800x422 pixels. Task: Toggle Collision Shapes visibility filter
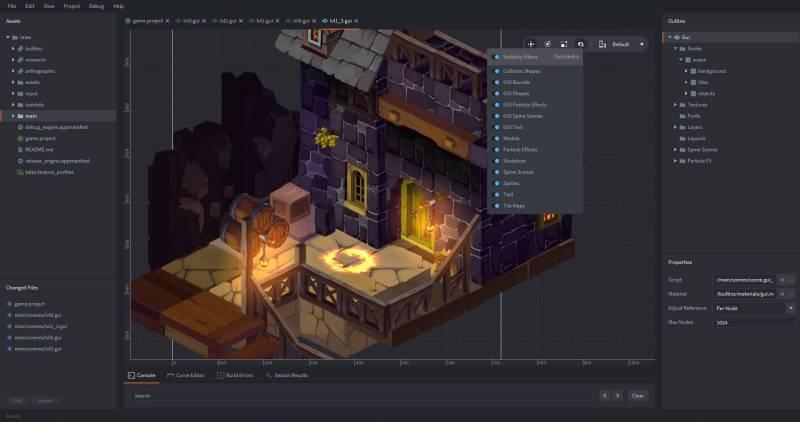click(x=497, y=71)
